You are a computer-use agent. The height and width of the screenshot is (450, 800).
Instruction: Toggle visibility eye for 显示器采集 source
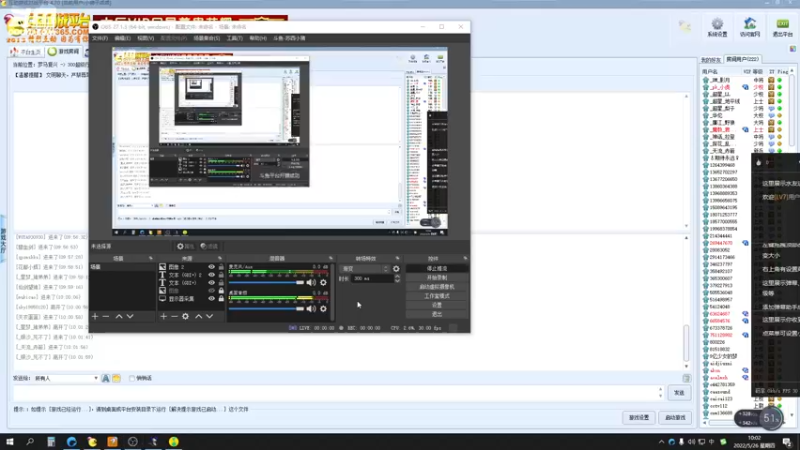[211, 298]
